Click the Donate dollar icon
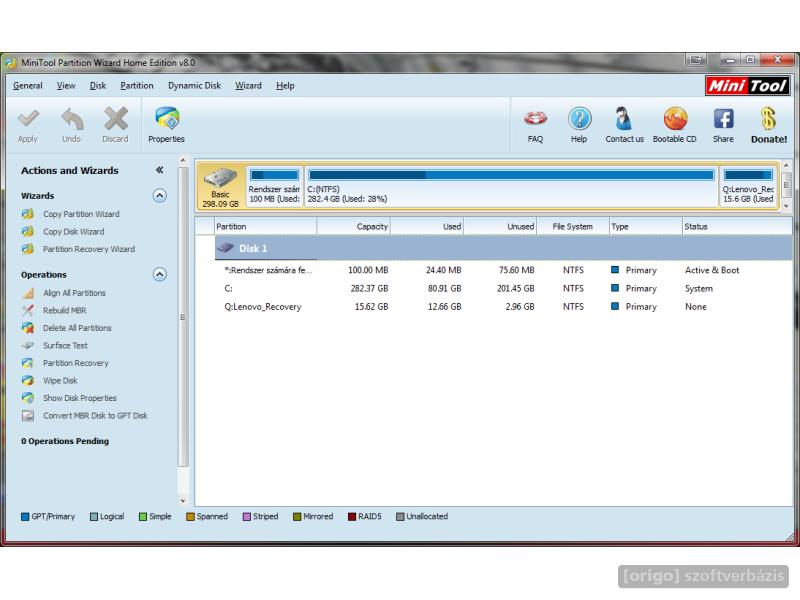The image size is (800, 600). 768,118
